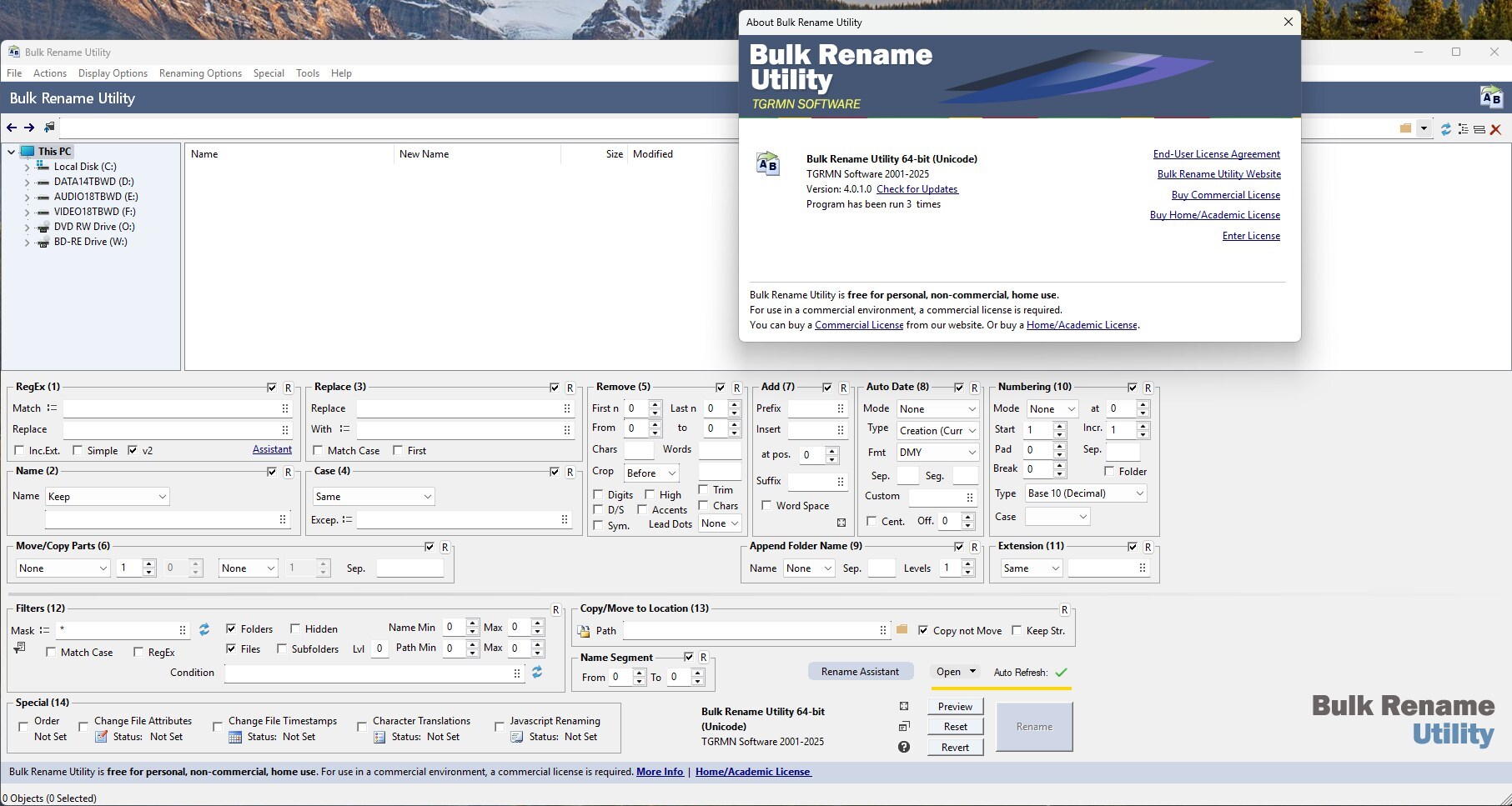Screen dimensions: 1512x806
Task: Open the Auto Date Mode dropdown
Action: tap(937, 409)
